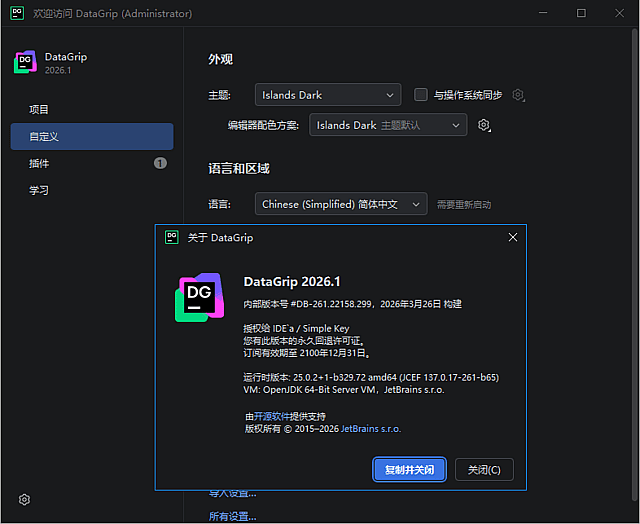Open the 语言 Chinese (Simplified) dropdown
This screenshot has height=524, width=640.
click(340, 204)
